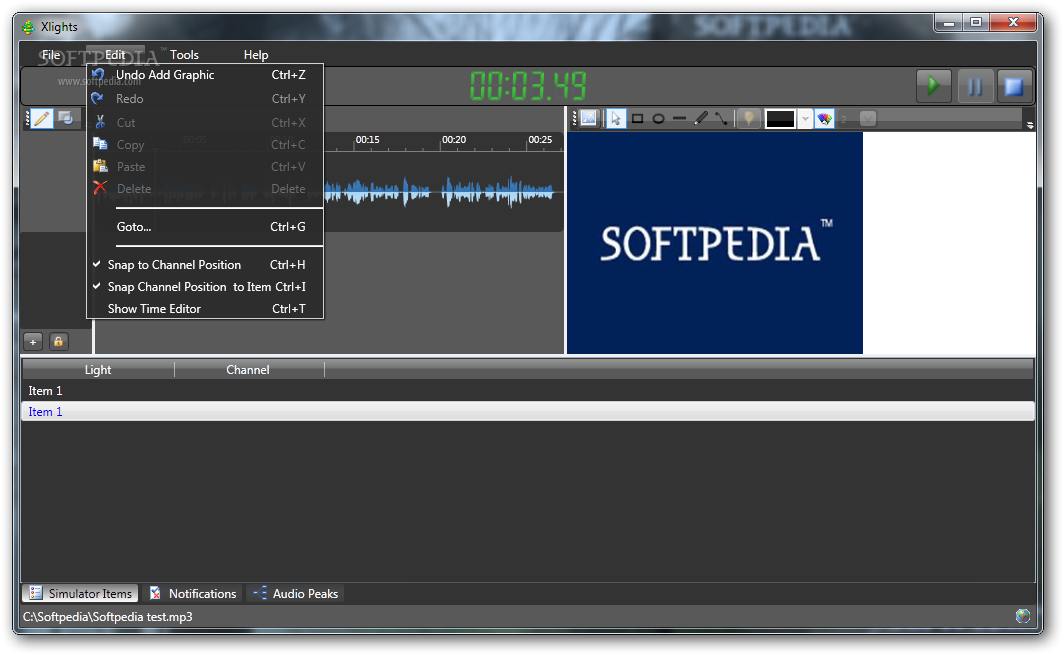1064x655 pixels.
Task: Open the File menu
Action: 51,55
